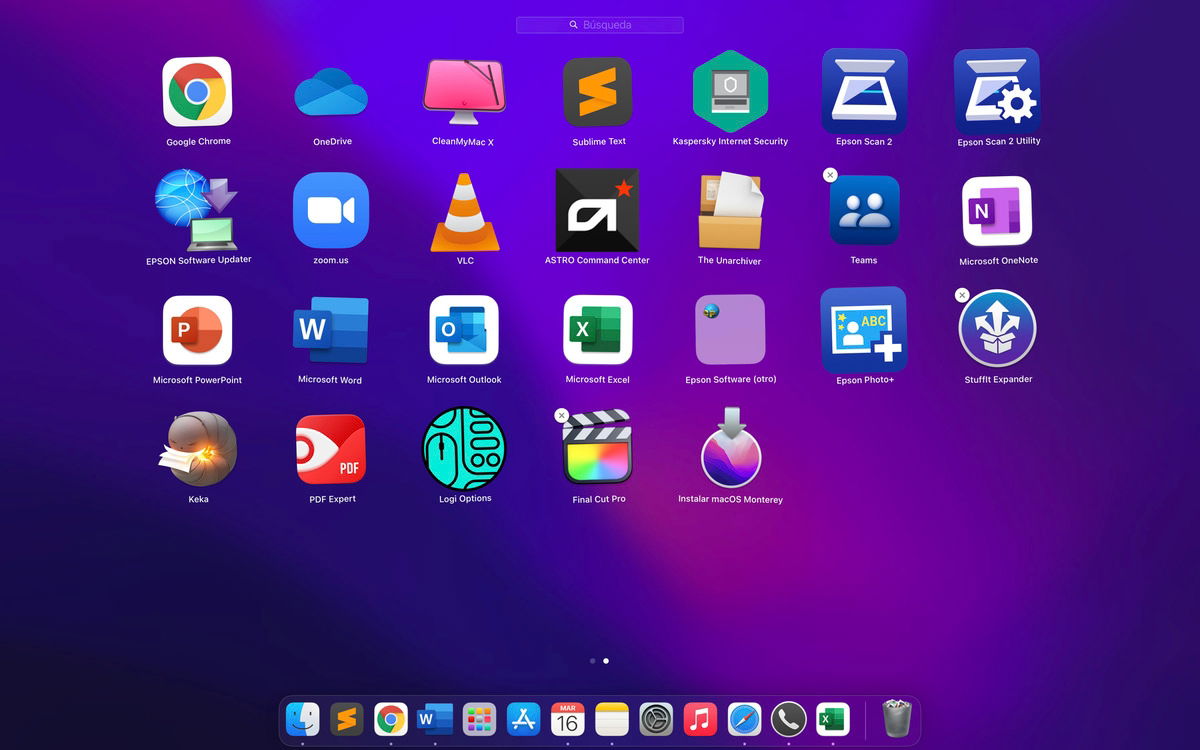The height and width of the screenshot is (750, 1200).
Task: Delete StuffIt Expander with its X badge
Action: 962,295
